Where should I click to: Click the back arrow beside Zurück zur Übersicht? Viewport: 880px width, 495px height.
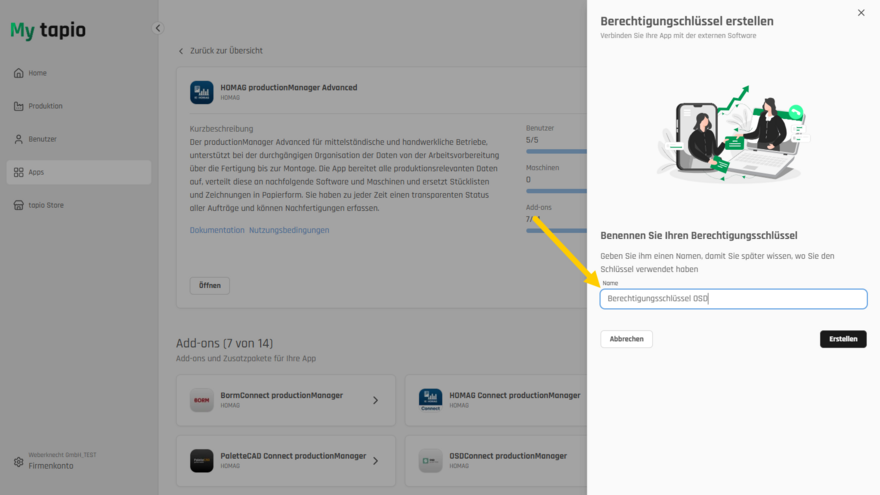pyautogui.click(x=181, y=51)
